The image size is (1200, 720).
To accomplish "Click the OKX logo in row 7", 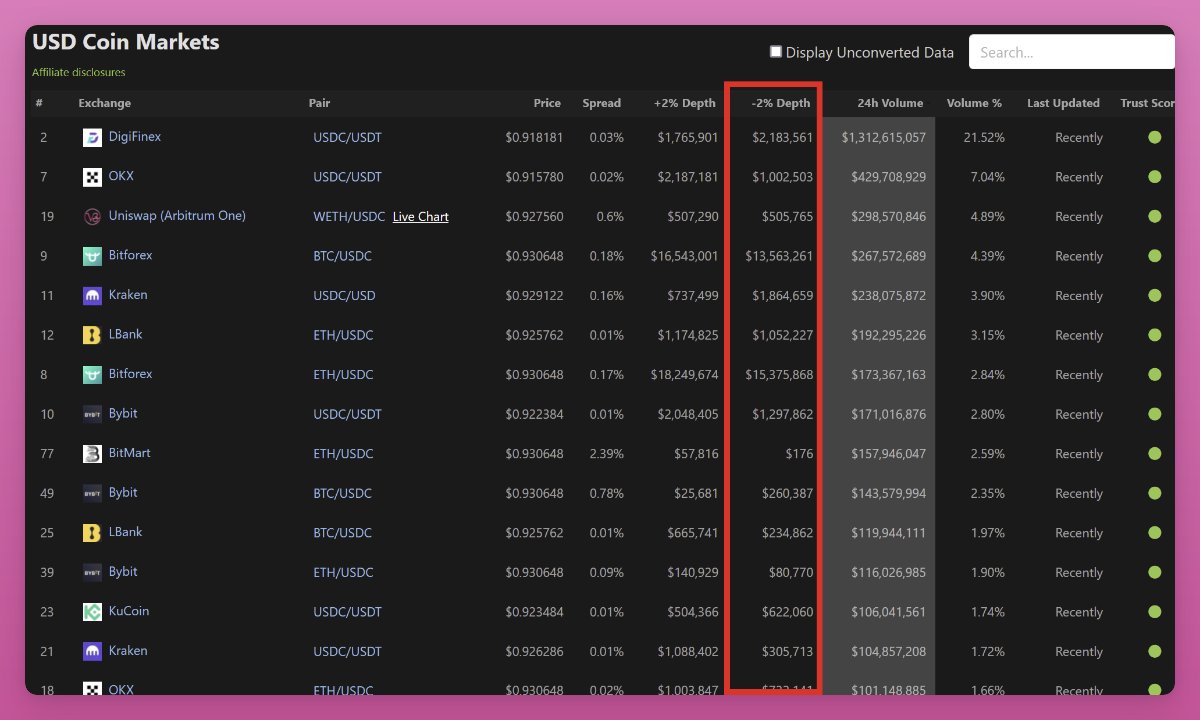I will point(92,177).
